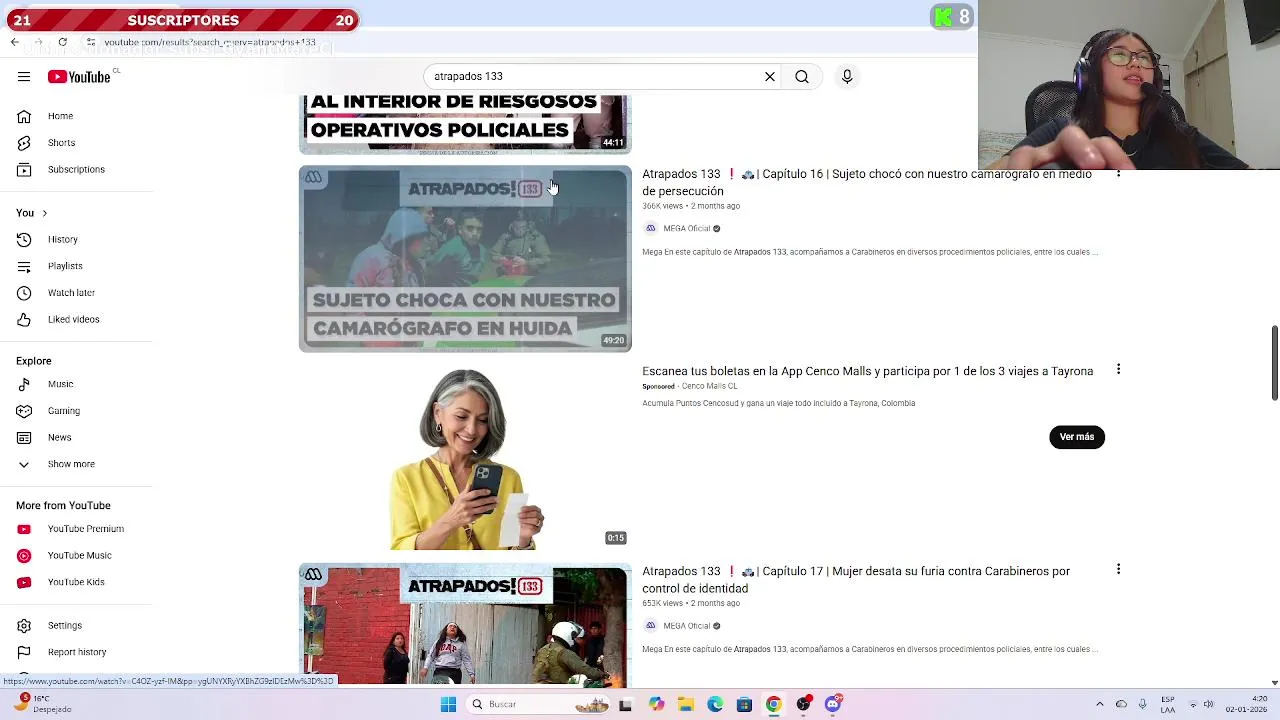This screenshot has width=1280, height=720.
Task: Open more options for Capítulo 16 video
Action: [1118, 175]
